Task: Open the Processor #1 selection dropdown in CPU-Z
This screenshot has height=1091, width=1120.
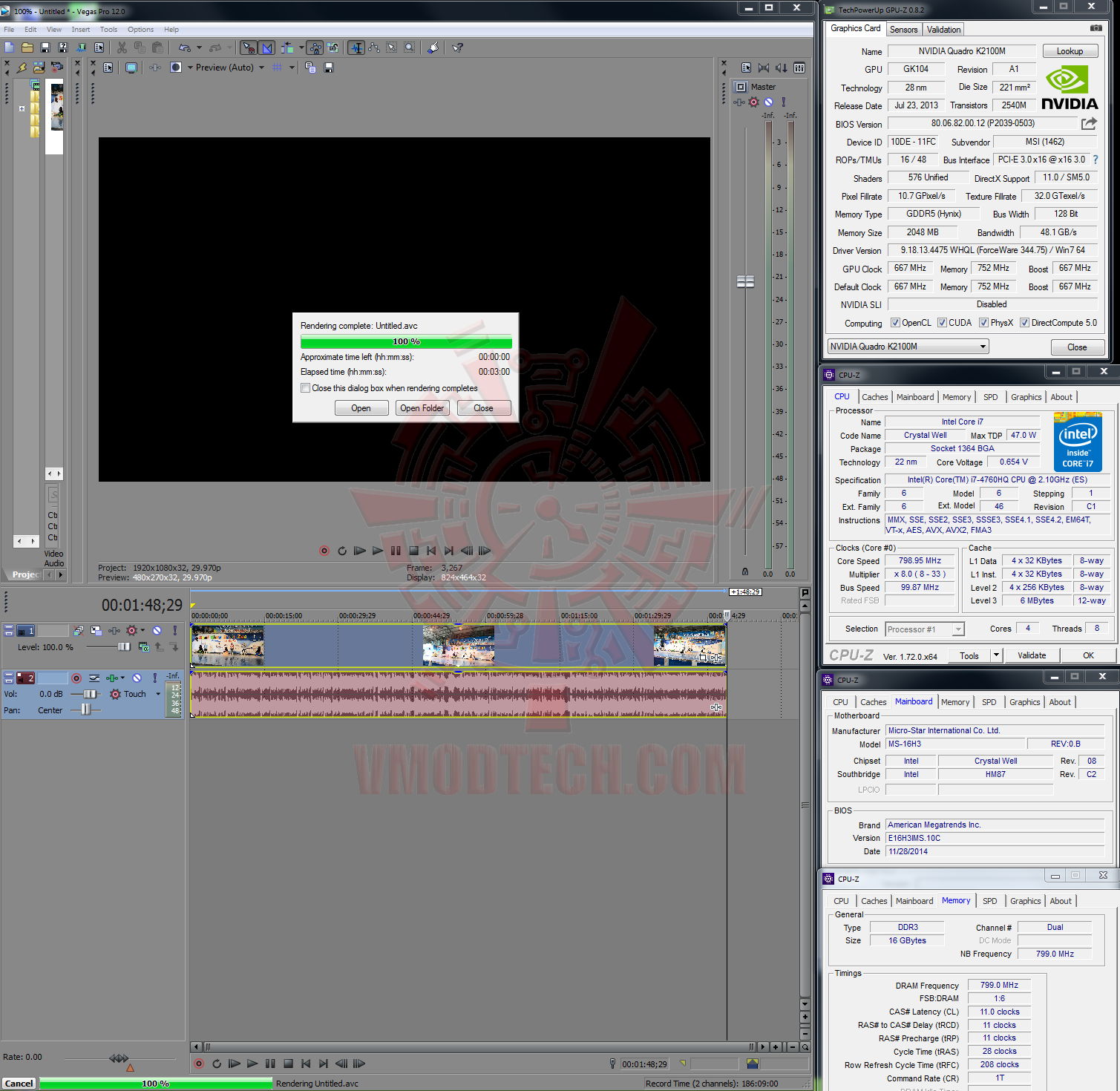Action: 958,629
